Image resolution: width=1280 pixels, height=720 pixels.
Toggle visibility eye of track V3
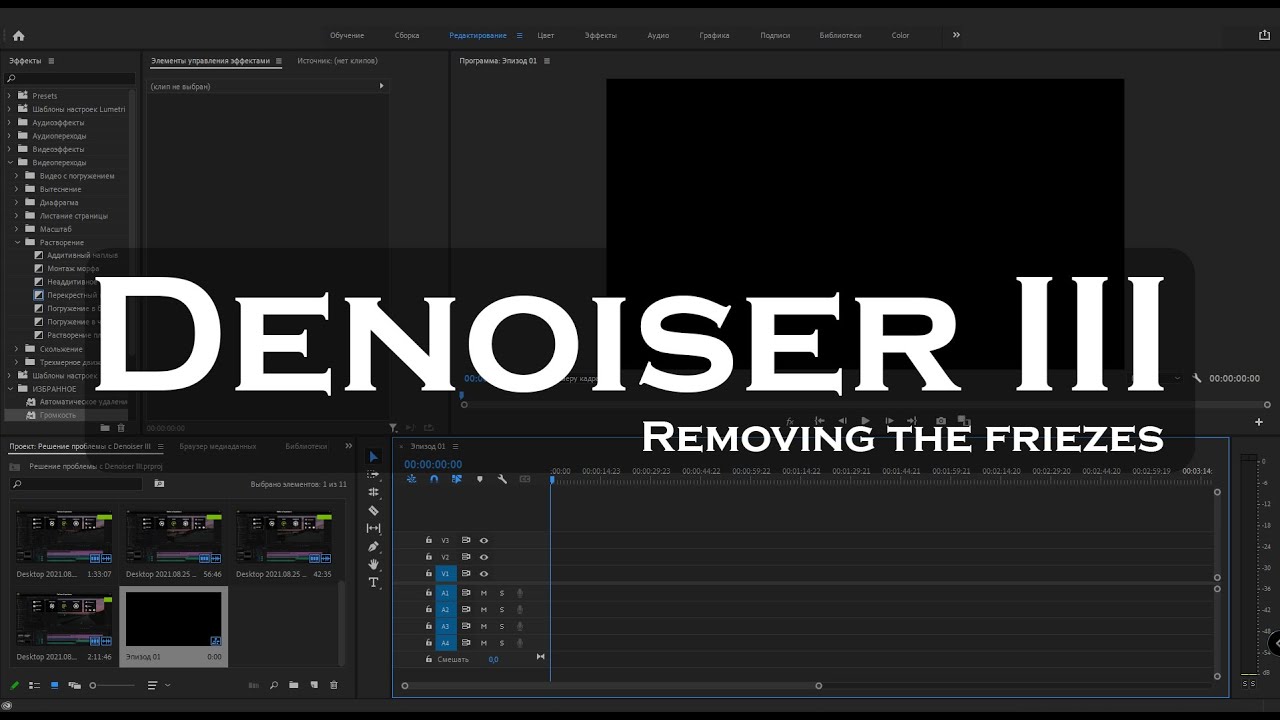pyautogui.click(x=484, y=540)
